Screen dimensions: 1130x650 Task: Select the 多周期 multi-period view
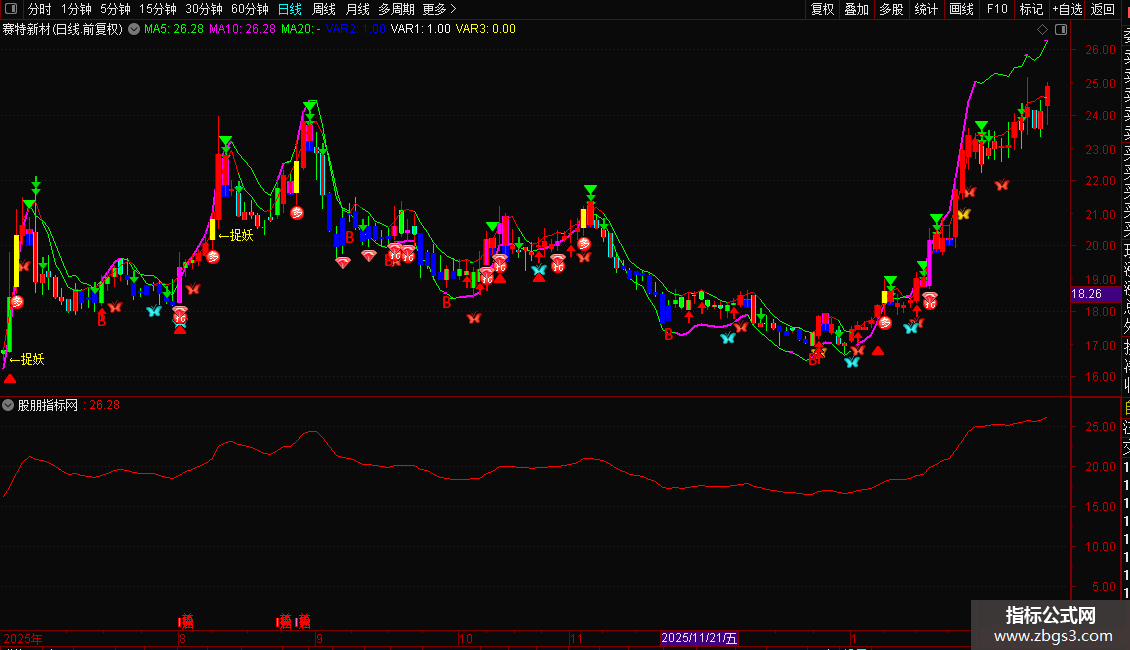[x=397, y=9]
